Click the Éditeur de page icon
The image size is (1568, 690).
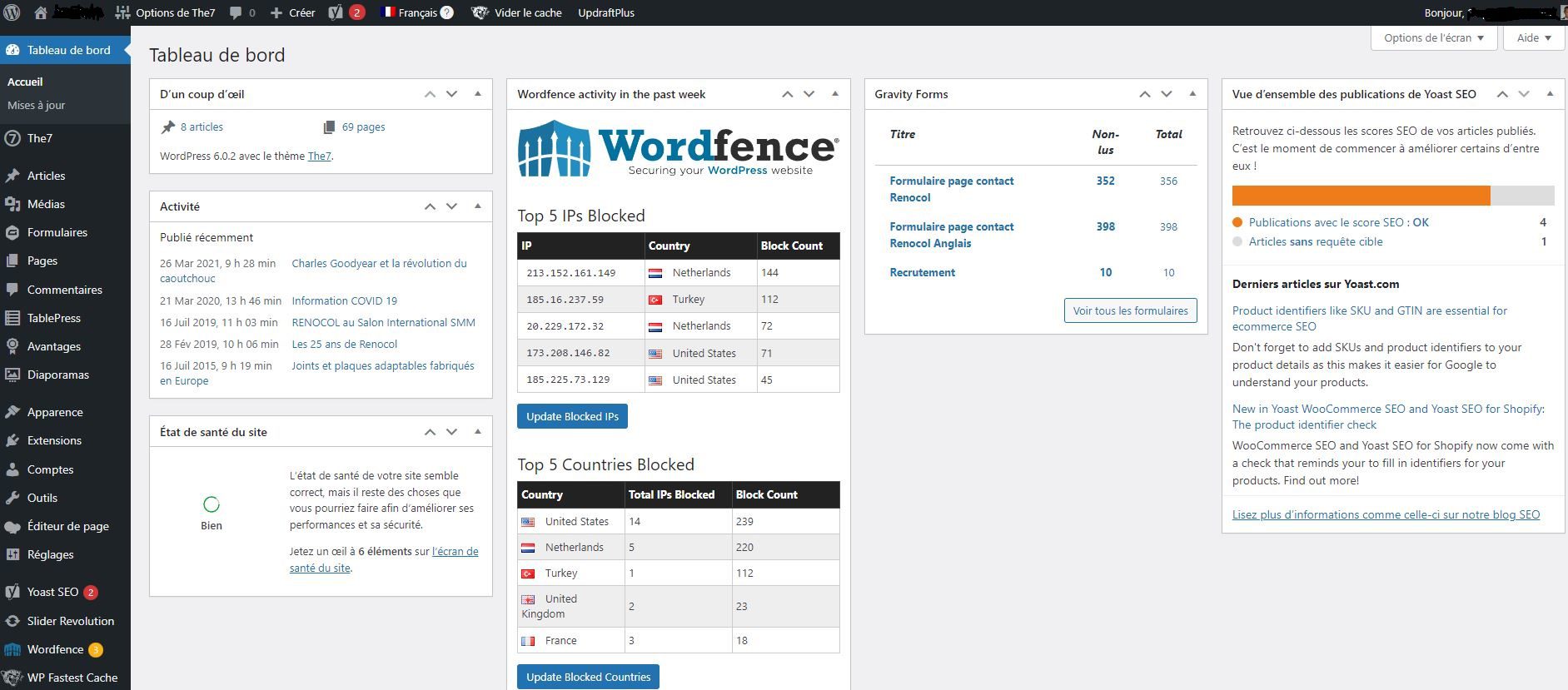[12, 526]
